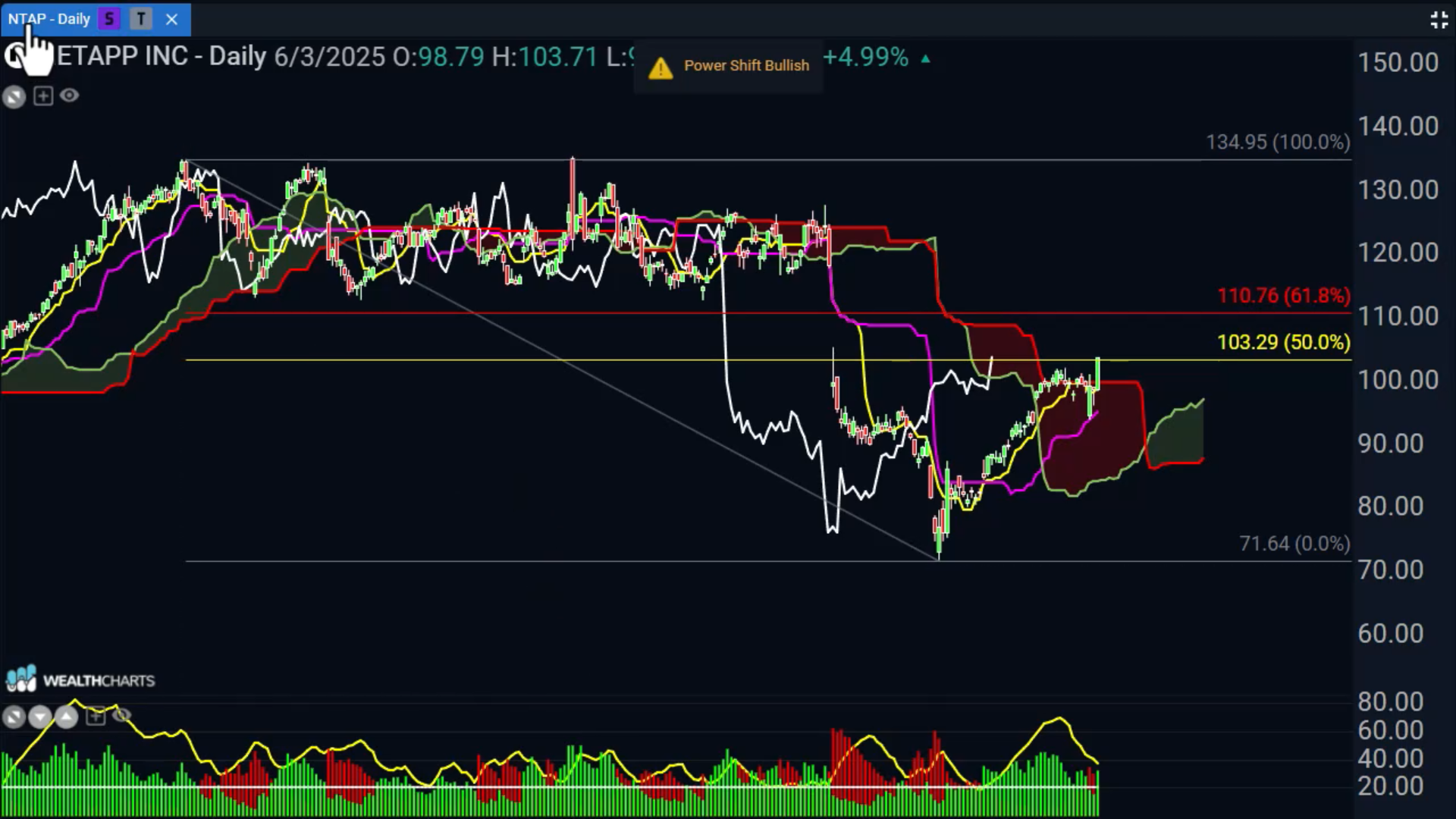1456x819 pixels.
Task: Toggle visibility eye of the lower indicator pane
Action: (121, 715)
